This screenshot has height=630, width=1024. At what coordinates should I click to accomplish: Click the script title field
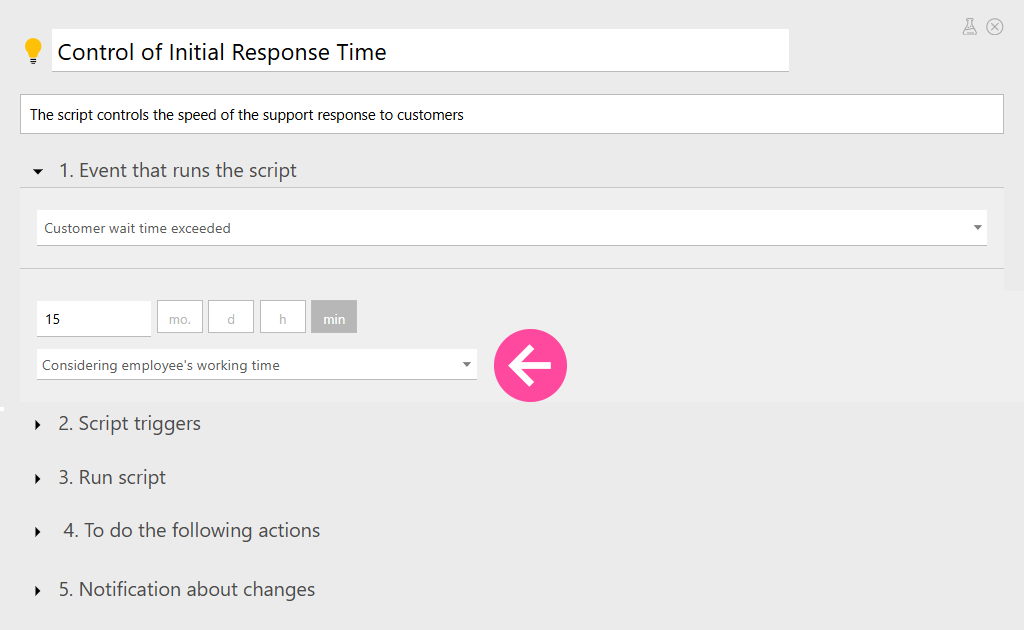pyautogui.click(x=420, y=52)
